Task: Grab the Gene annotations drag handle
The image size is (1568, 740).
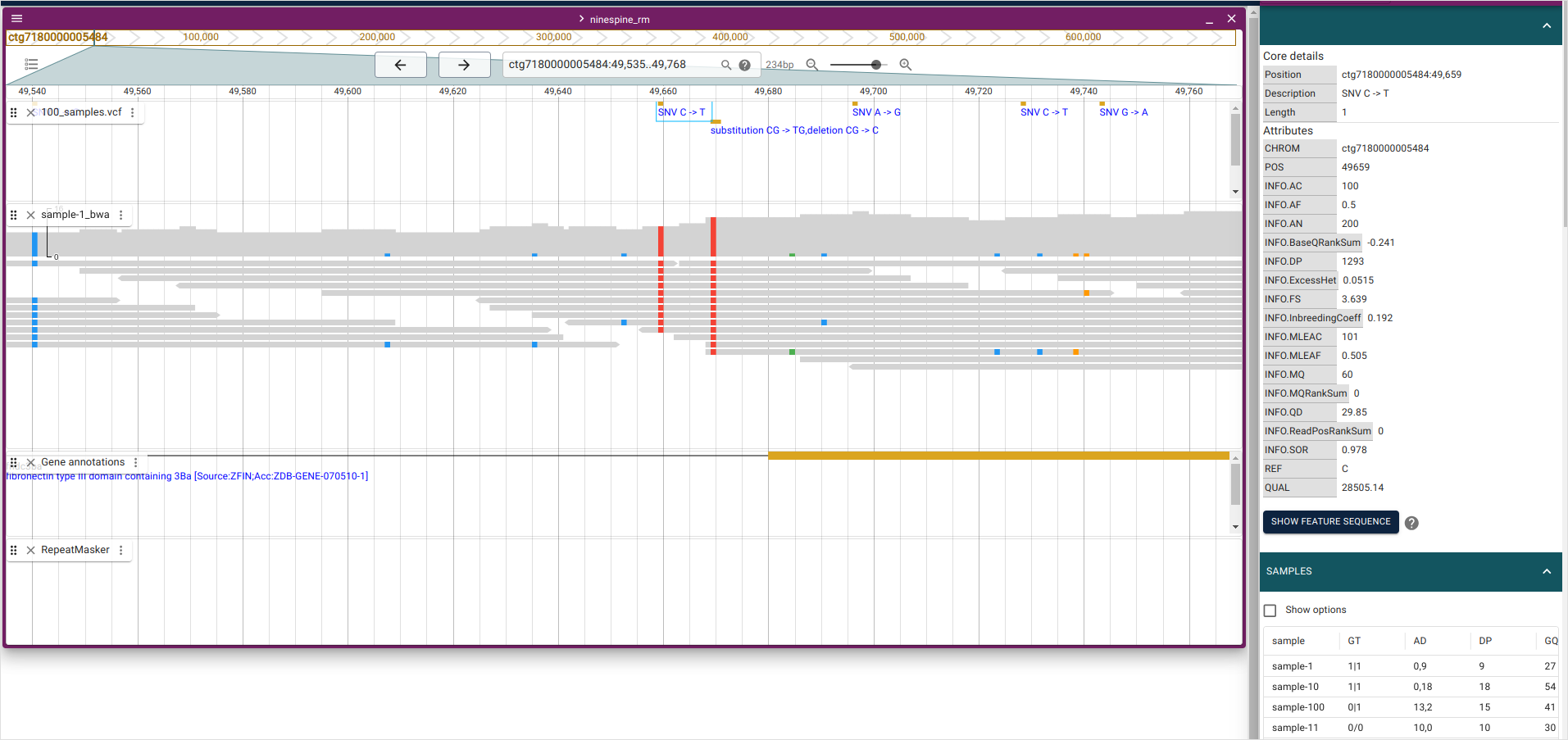Action: [13, 462]
